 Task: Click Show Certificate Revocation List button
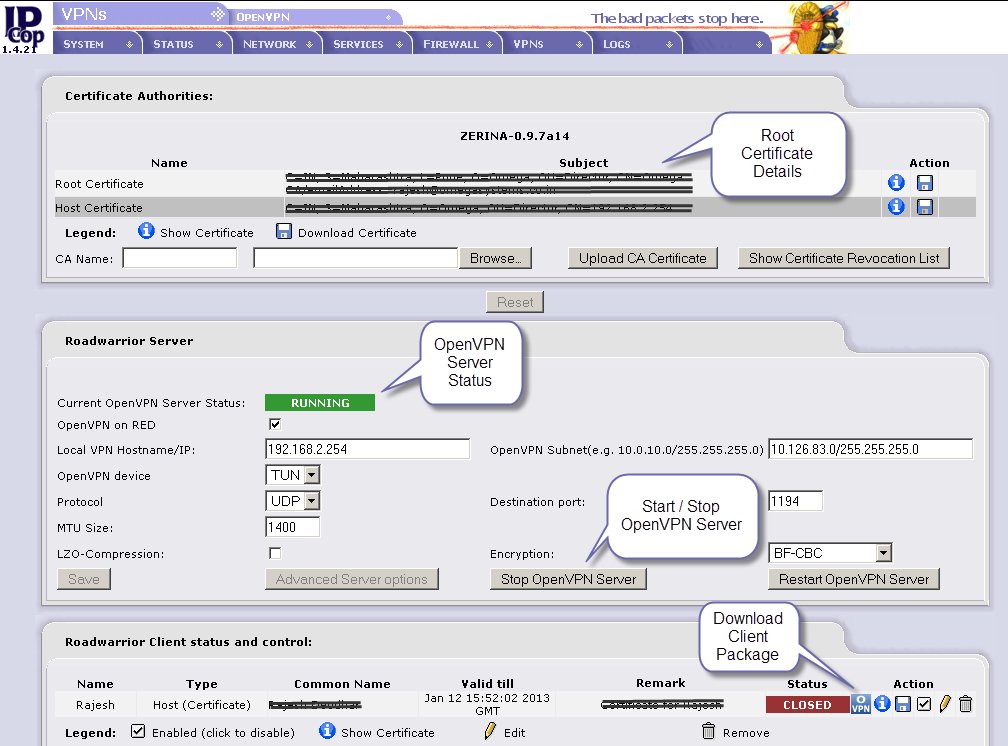[x=844, y=259]
